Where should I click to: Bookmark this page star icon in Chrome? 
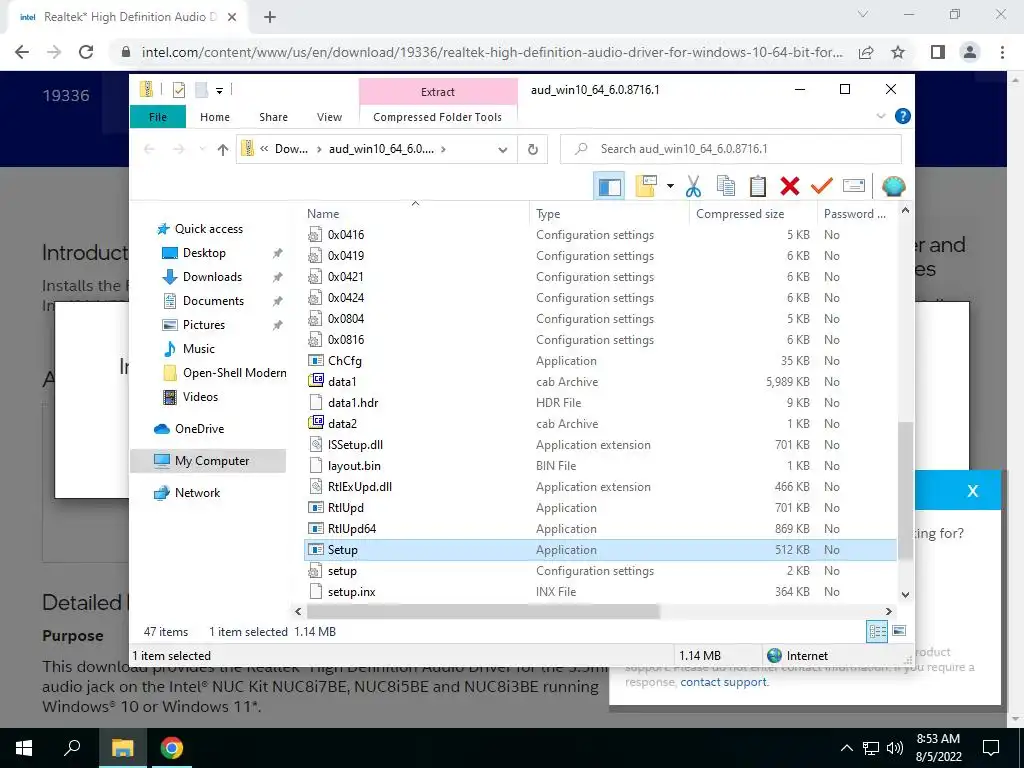[899, 52]
